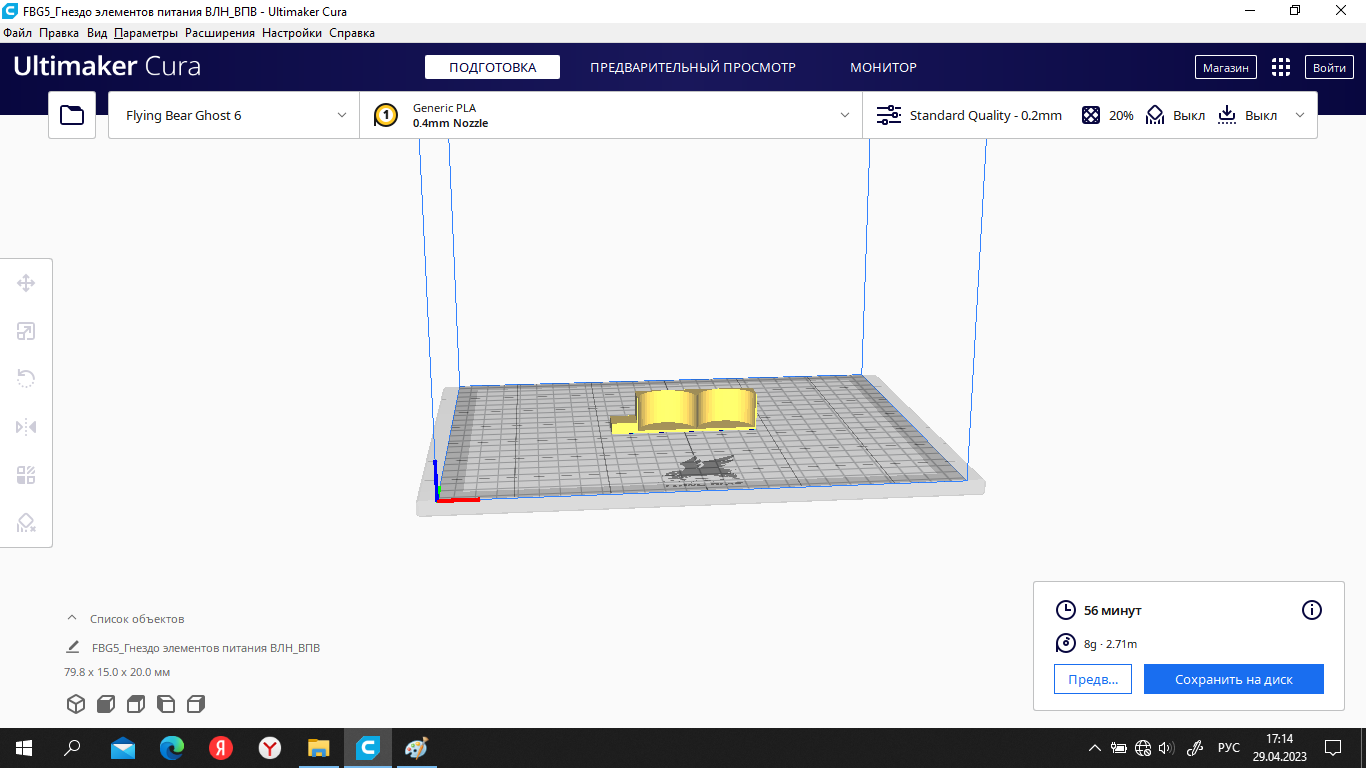Open clock and date in taskbar
1366x768 pixels.
pos(1279,748)
